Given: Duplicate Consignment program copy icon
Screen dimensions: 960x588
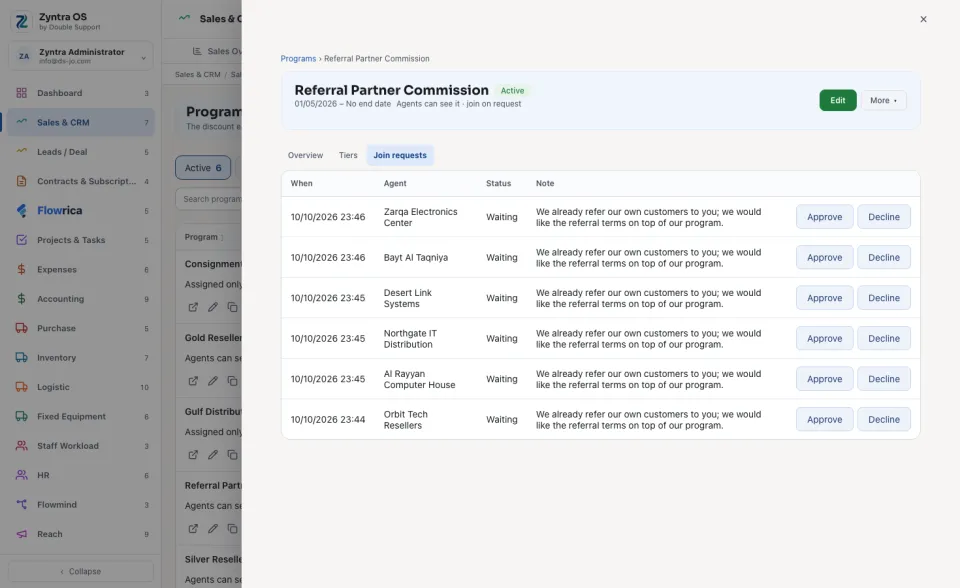Looking at the screenshot, I should click(x=232, y=307).
